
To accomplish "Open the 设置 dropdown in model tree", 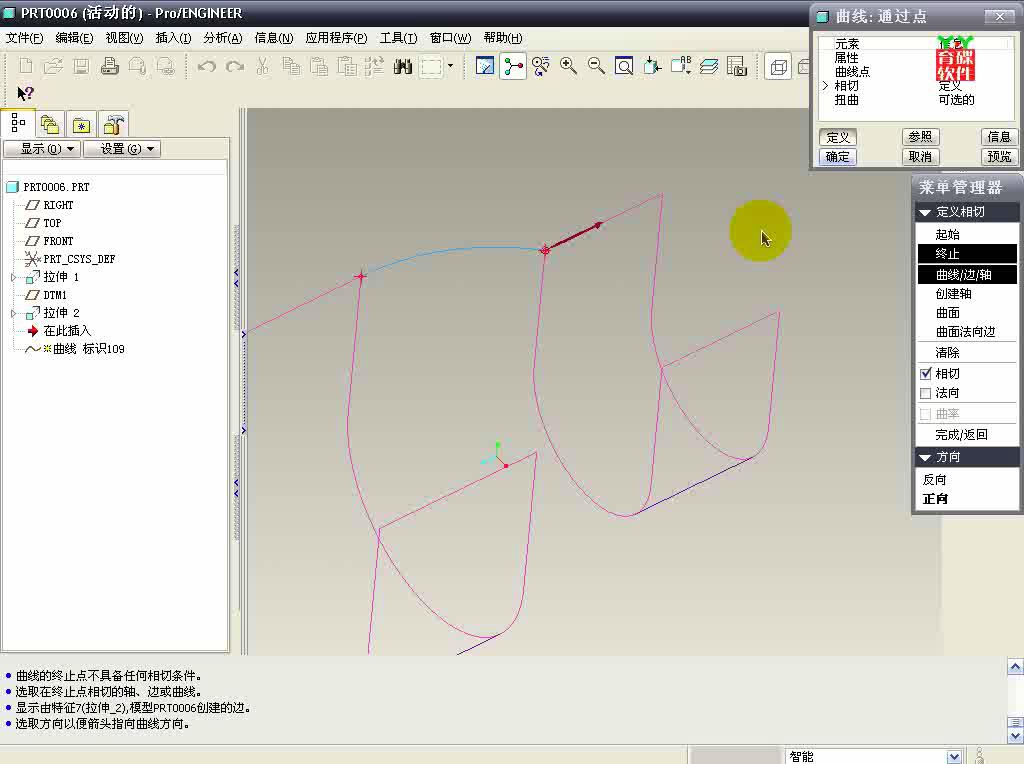I will coord(121,149).
